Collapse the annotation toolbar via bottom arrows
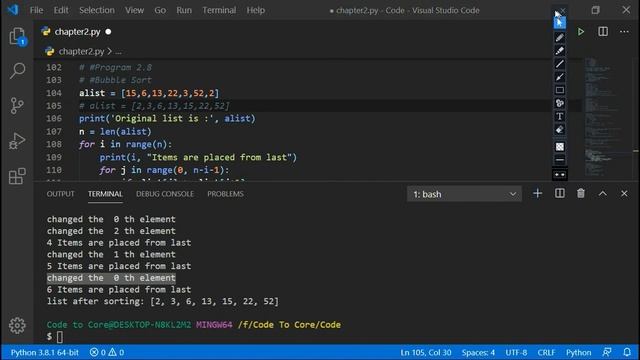Screen dimensions: 640x360 560,175
